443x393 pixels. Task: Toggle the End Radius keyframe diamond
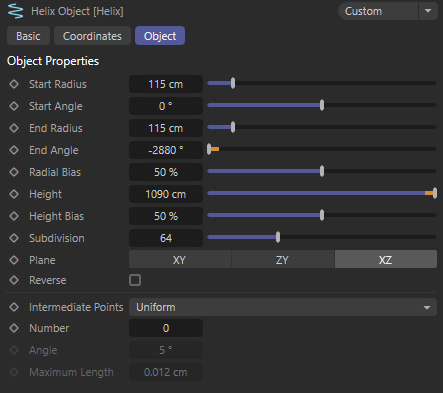(x=14, y=128)
